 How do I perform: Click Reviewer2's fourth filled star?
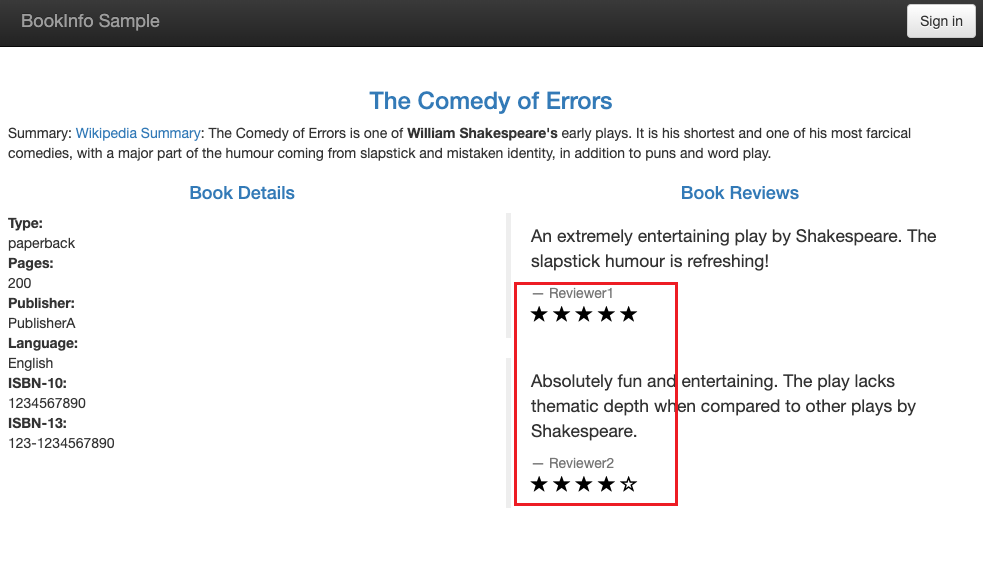606,484
